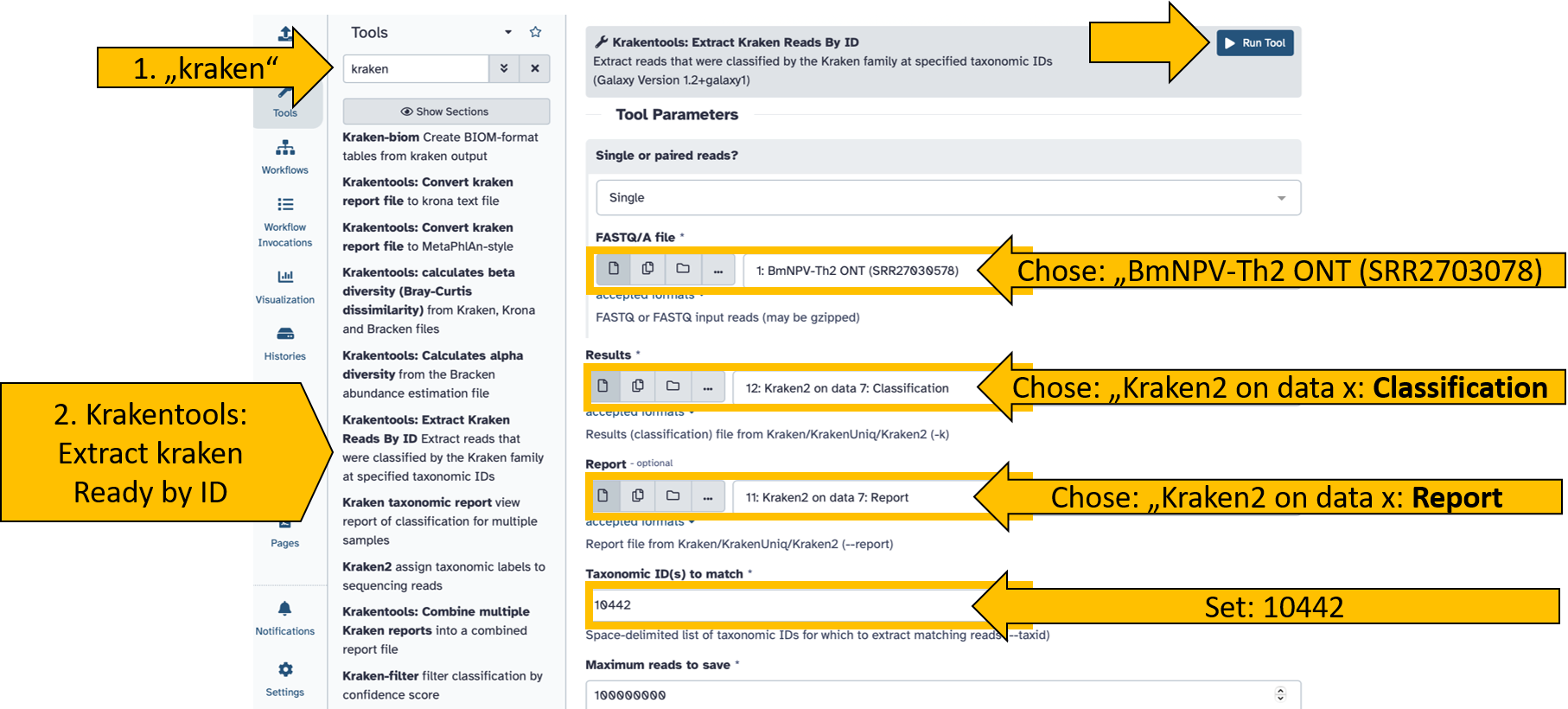Open Single or paired reads dropdown
The width and height of the screenshot is (1568, 709).
click(x=948, y=197)
